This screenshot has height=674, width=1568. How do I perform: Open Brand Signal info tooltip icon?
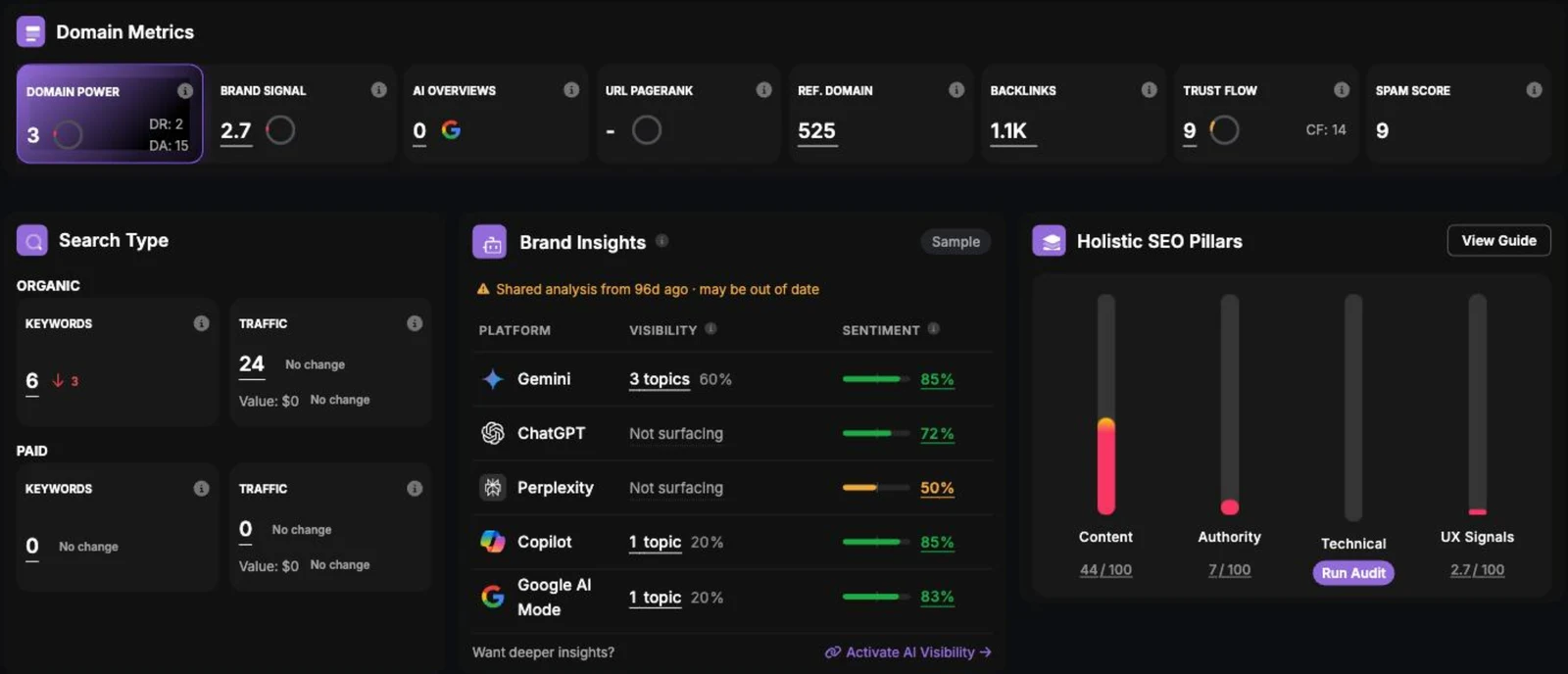[x=378, y=89]
